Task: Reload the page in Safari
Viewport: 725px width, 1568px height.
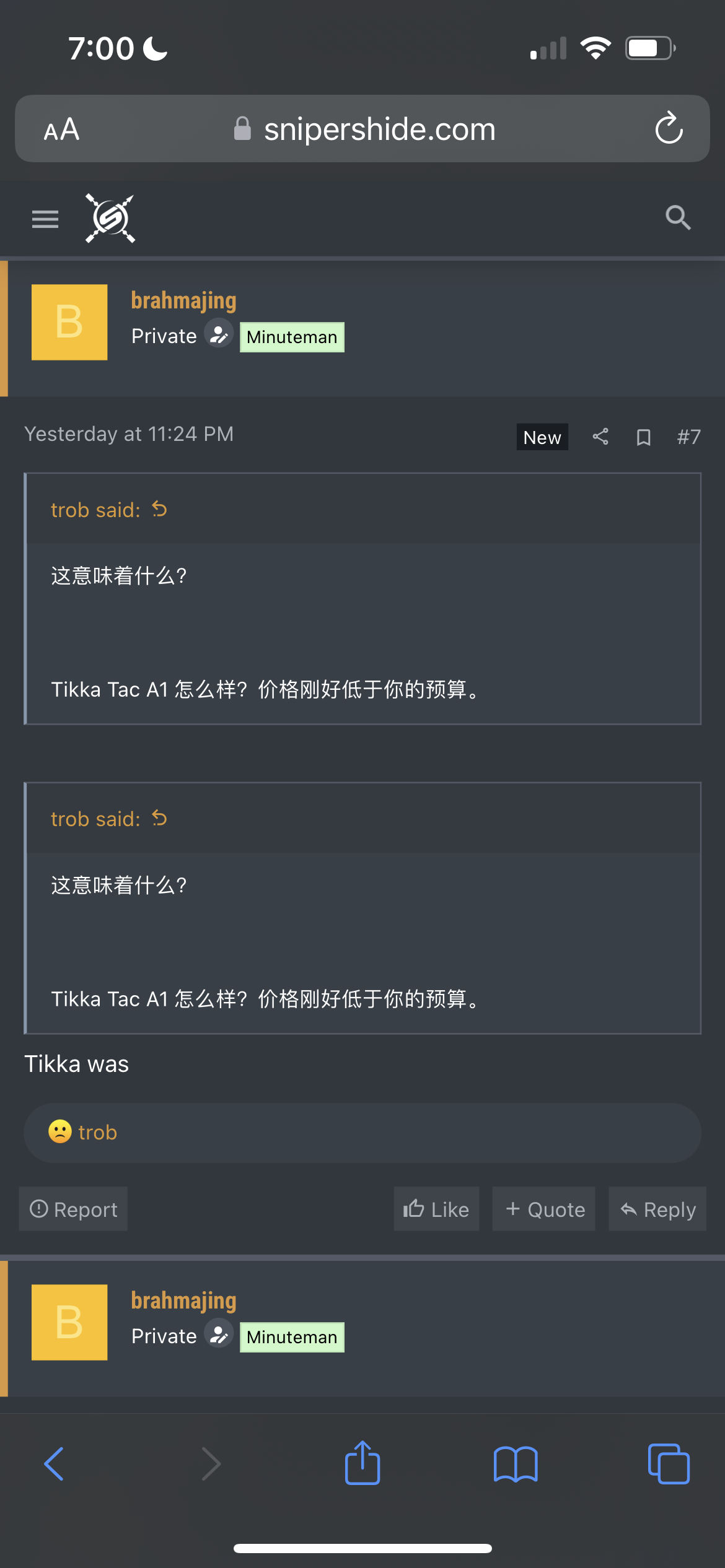Action: pyautogui.click(x=669, y=129)
